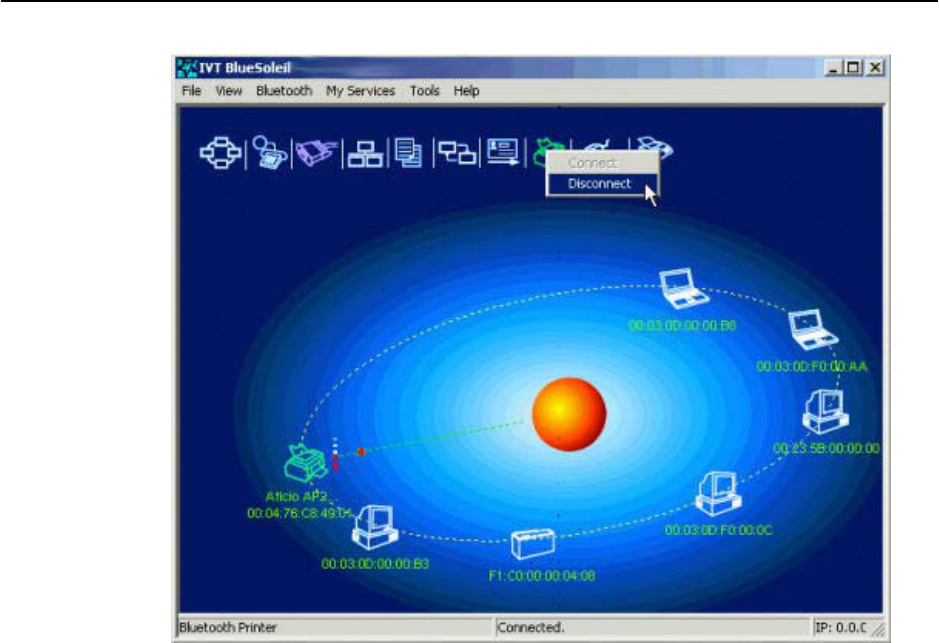Image resolution: width=939 pixels, height=643 pixels.
Task: Select the Information Synchronization service icon
Action: (x=457, y=153)
